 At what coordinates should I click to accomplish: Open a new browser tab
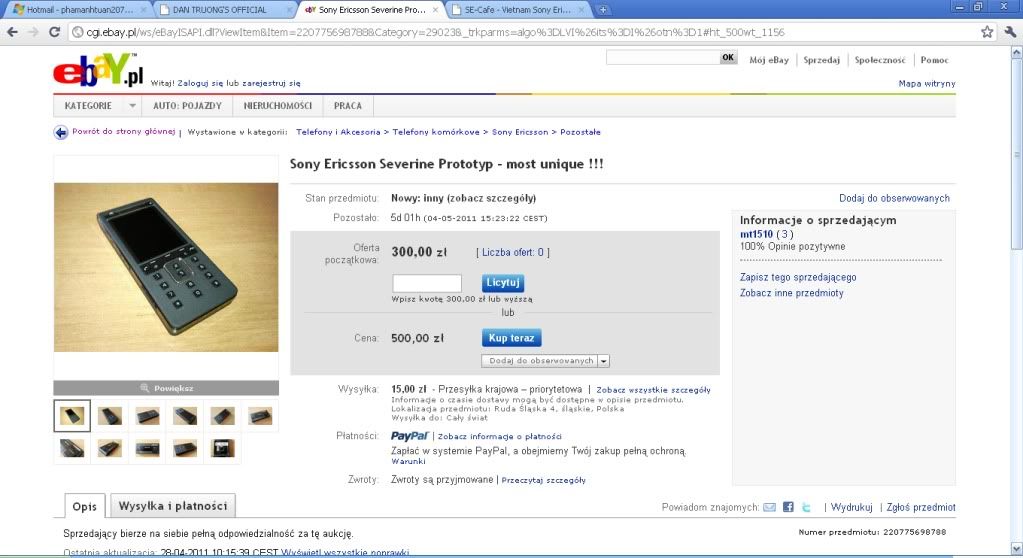603,10
